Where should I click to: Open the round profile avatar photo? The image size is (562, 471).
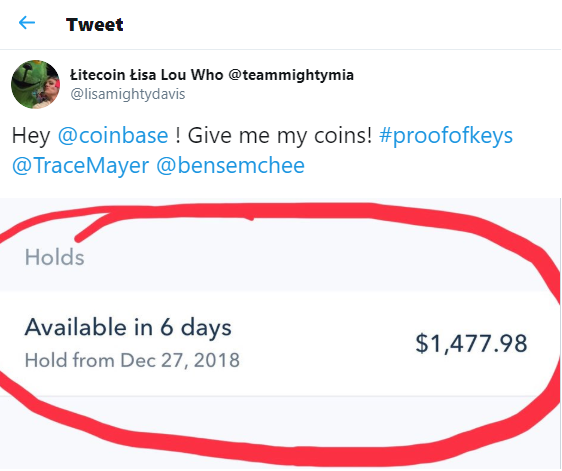35,85
